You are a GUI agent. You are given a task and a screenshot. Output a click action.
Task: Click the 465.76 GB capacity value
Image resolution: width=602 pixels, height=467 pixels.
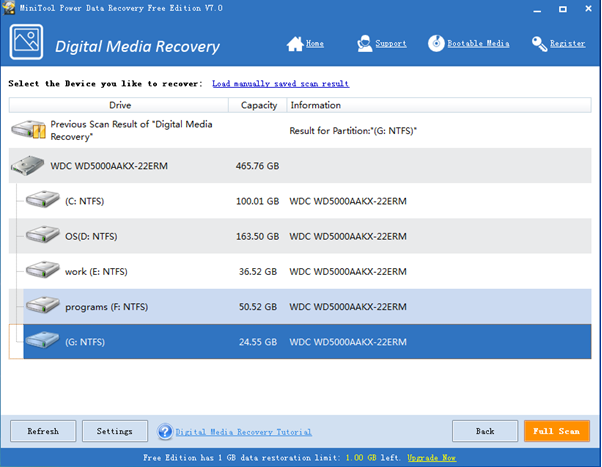[x=257, y=166]
